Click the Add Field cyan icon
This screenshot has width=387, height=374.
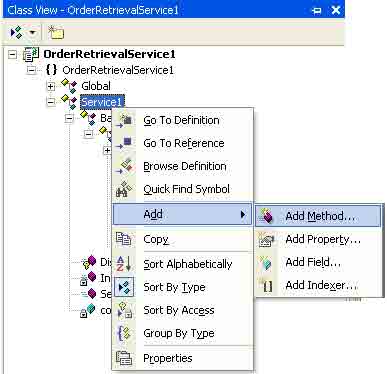point(267,263)
